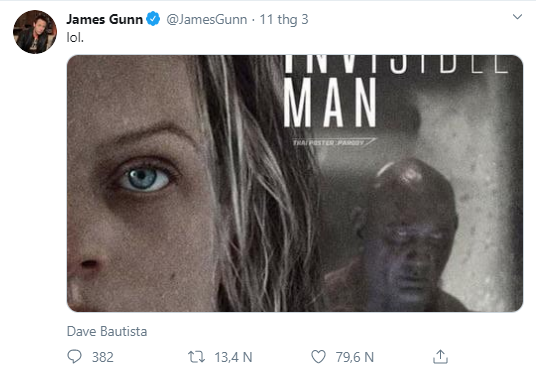Click the blue verified badge
Screen dimensions: 536x372
(x=153, y=19)
